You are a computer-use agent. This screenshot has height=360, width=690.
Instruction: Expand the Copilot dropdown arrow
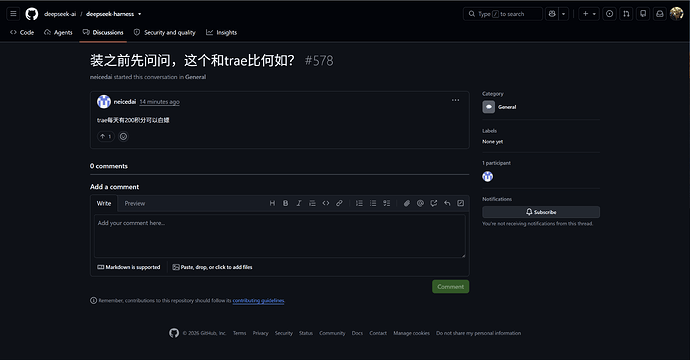tap(563, 14)
